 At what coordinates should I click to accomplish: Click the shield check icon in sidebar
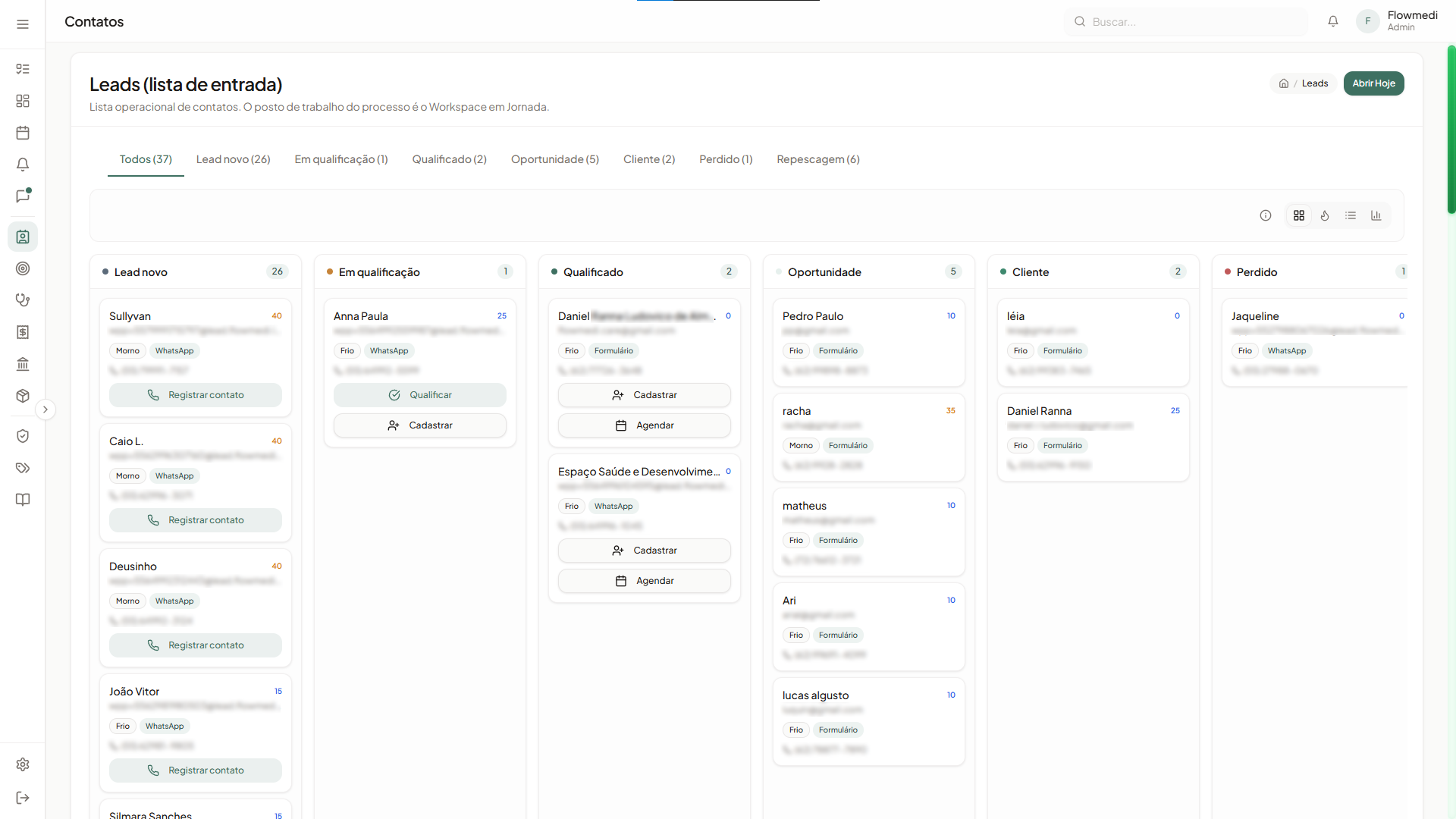[x=23, y=436]
